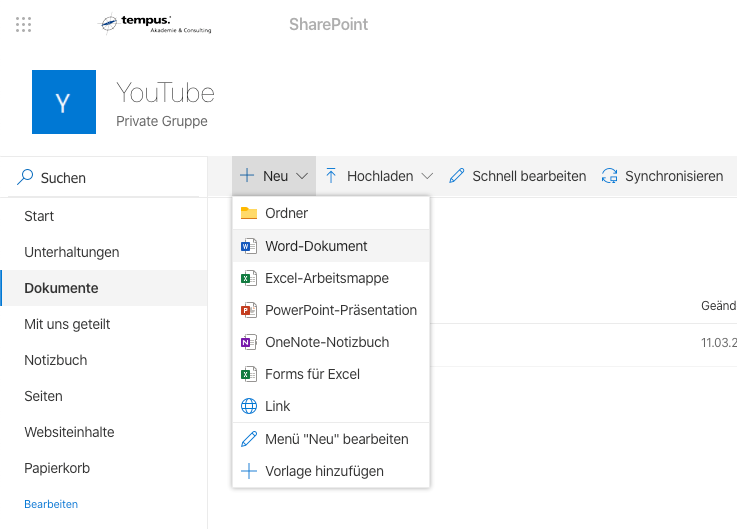The width and height of the screenshot is (737, 529).
Task: Click the globe Link icon
Action: coord(249,406)
